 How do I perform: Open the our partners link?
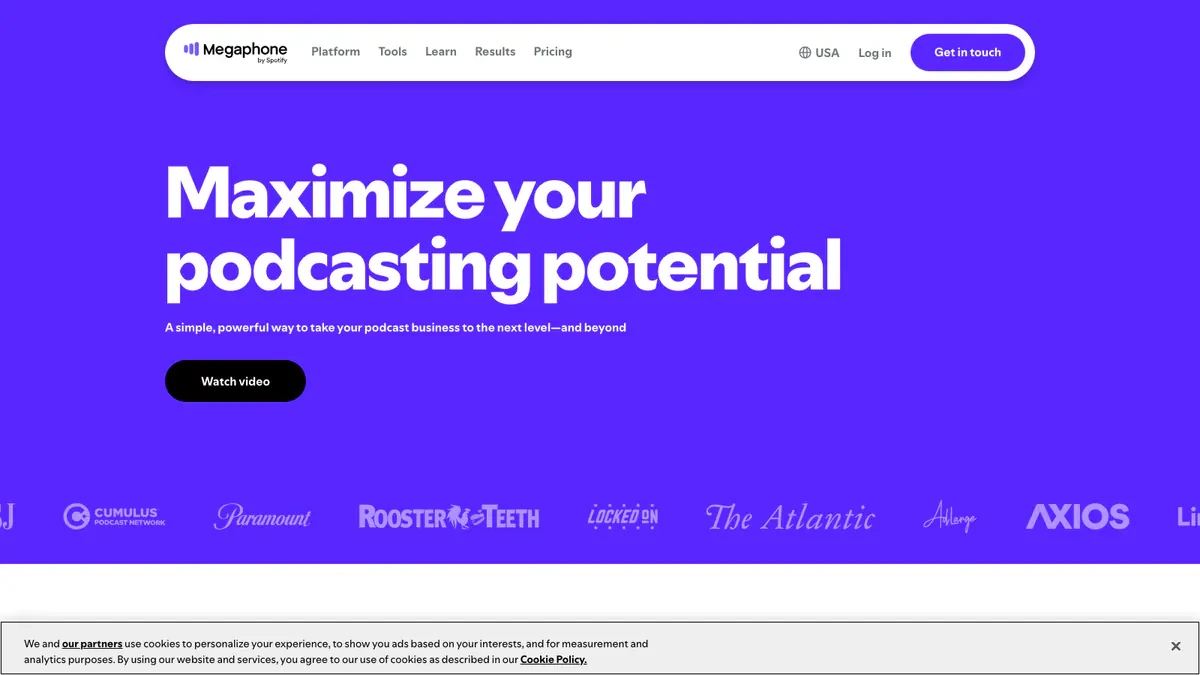click(92, 644)
